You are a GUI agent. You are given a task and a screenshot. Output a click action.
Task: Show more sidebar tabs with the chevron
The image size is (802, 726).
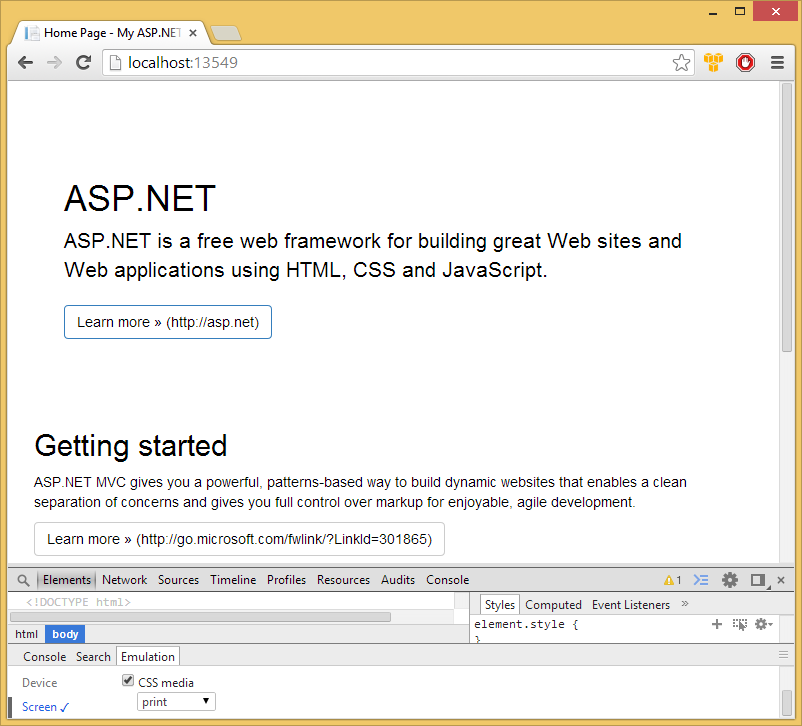[685, 604]
